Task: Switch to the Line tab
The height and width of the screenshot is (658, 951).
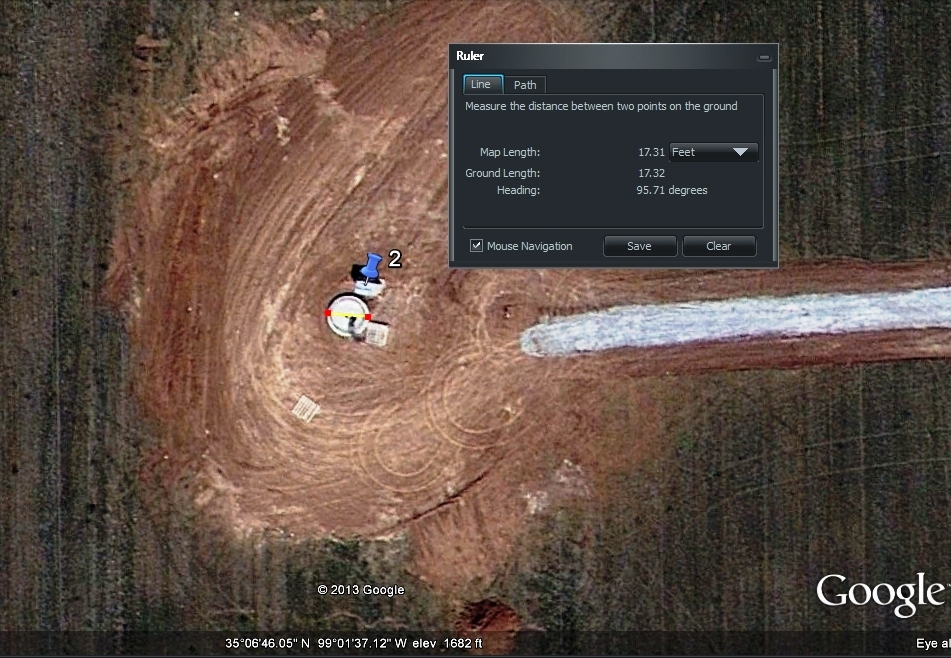Action: (483, 84)
